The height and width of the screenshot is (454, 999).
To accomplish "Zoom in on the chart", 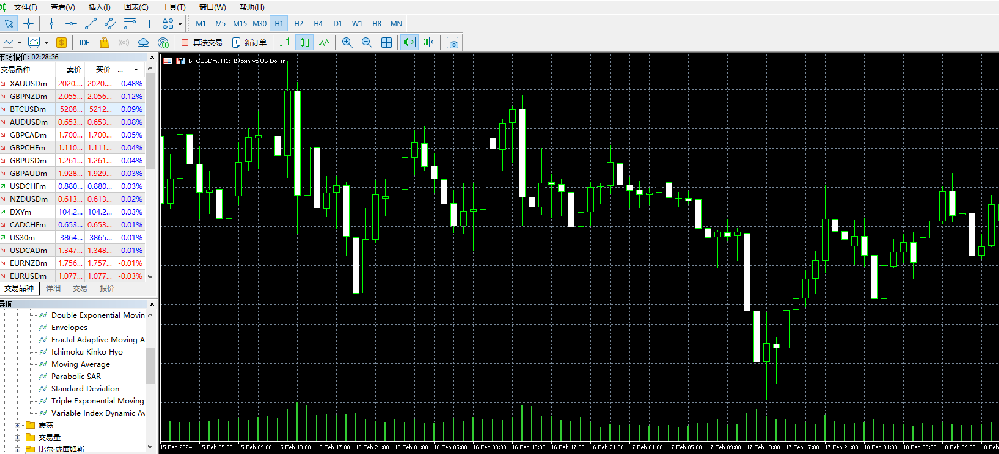I will [x=347, y=43].
